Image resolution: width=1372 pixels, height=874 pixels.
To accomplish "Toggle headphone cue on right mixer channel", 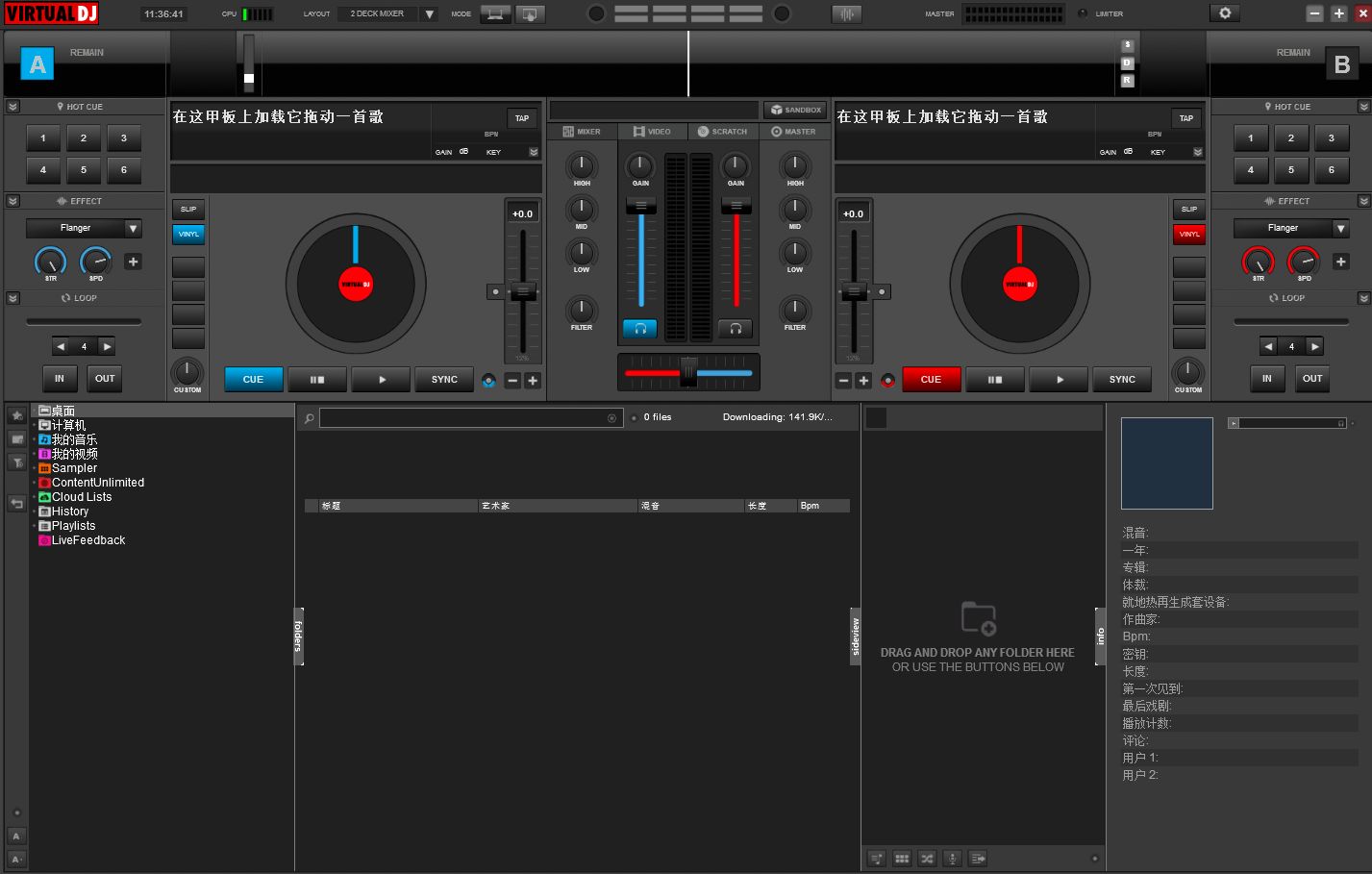I will 736,329.
